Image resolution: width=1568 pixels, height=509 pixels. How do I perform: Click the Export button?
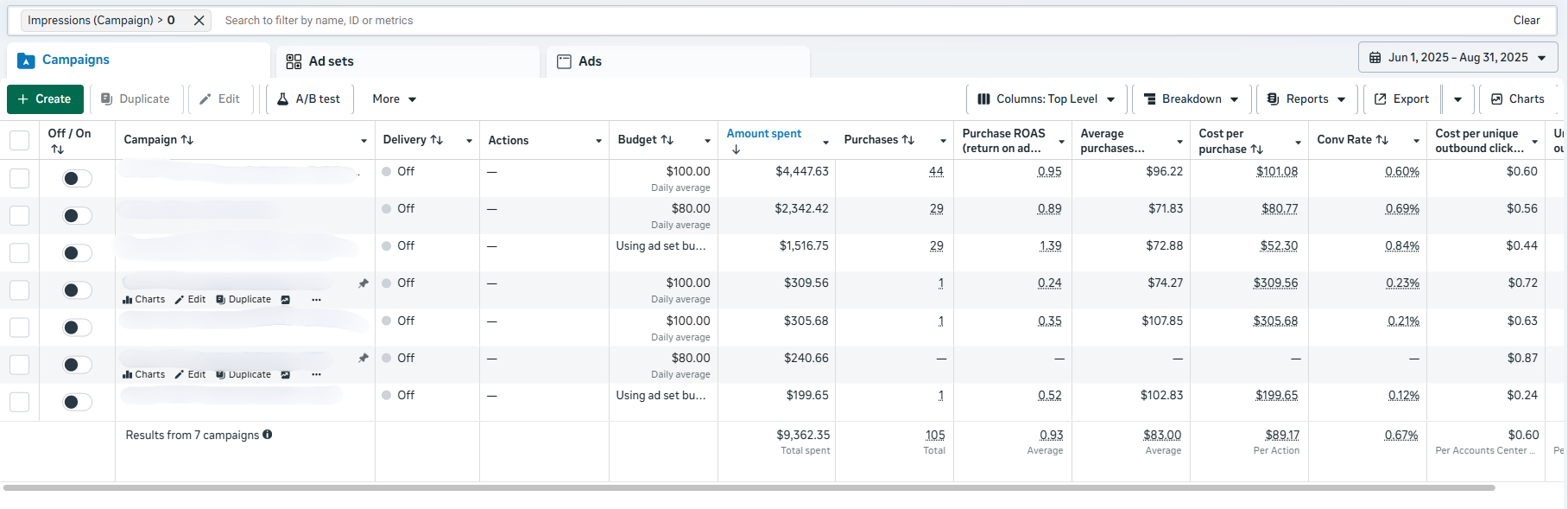point(1401,99)
